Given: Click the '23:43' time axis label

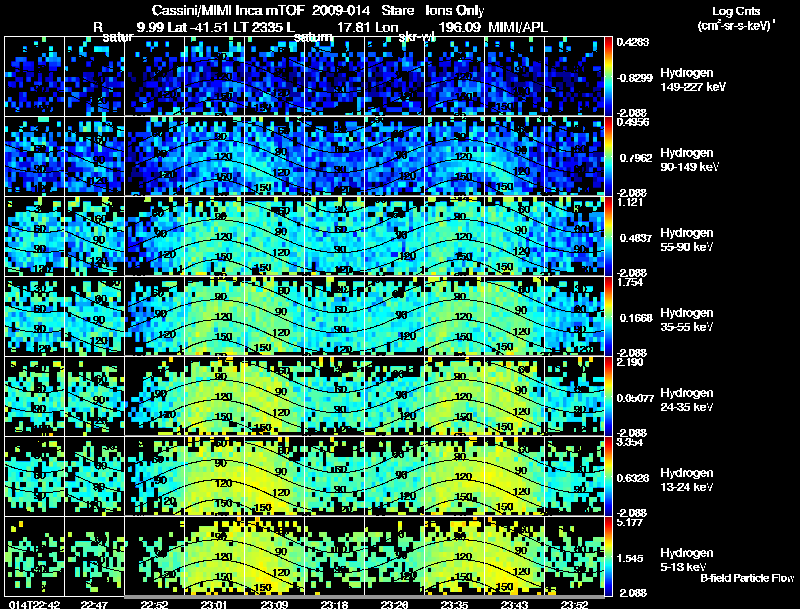Looking at the screenshot, I should [x=514, y=604].
